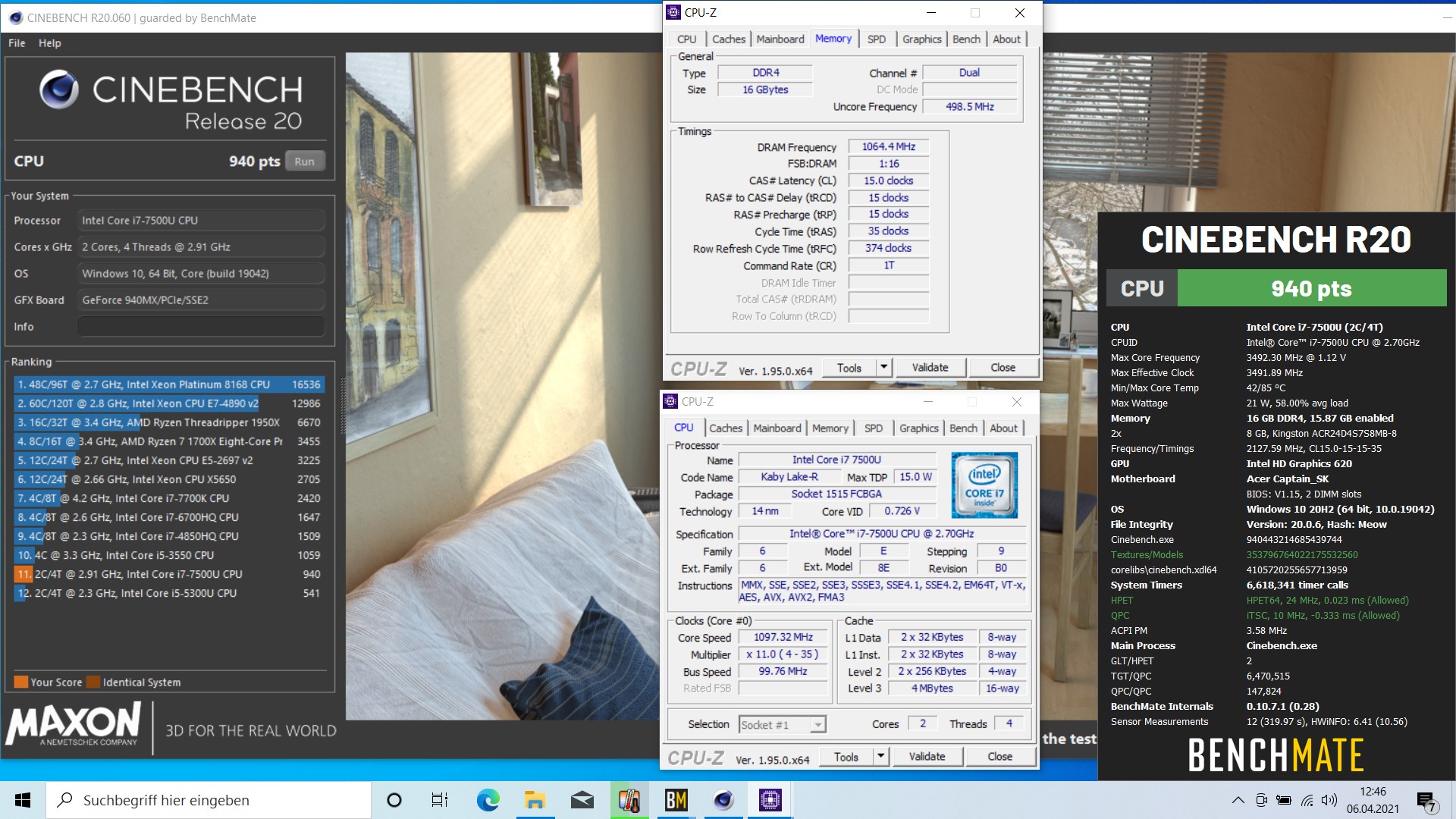
Task: Open the Cinebench Help menu
Action: (50, 43)
